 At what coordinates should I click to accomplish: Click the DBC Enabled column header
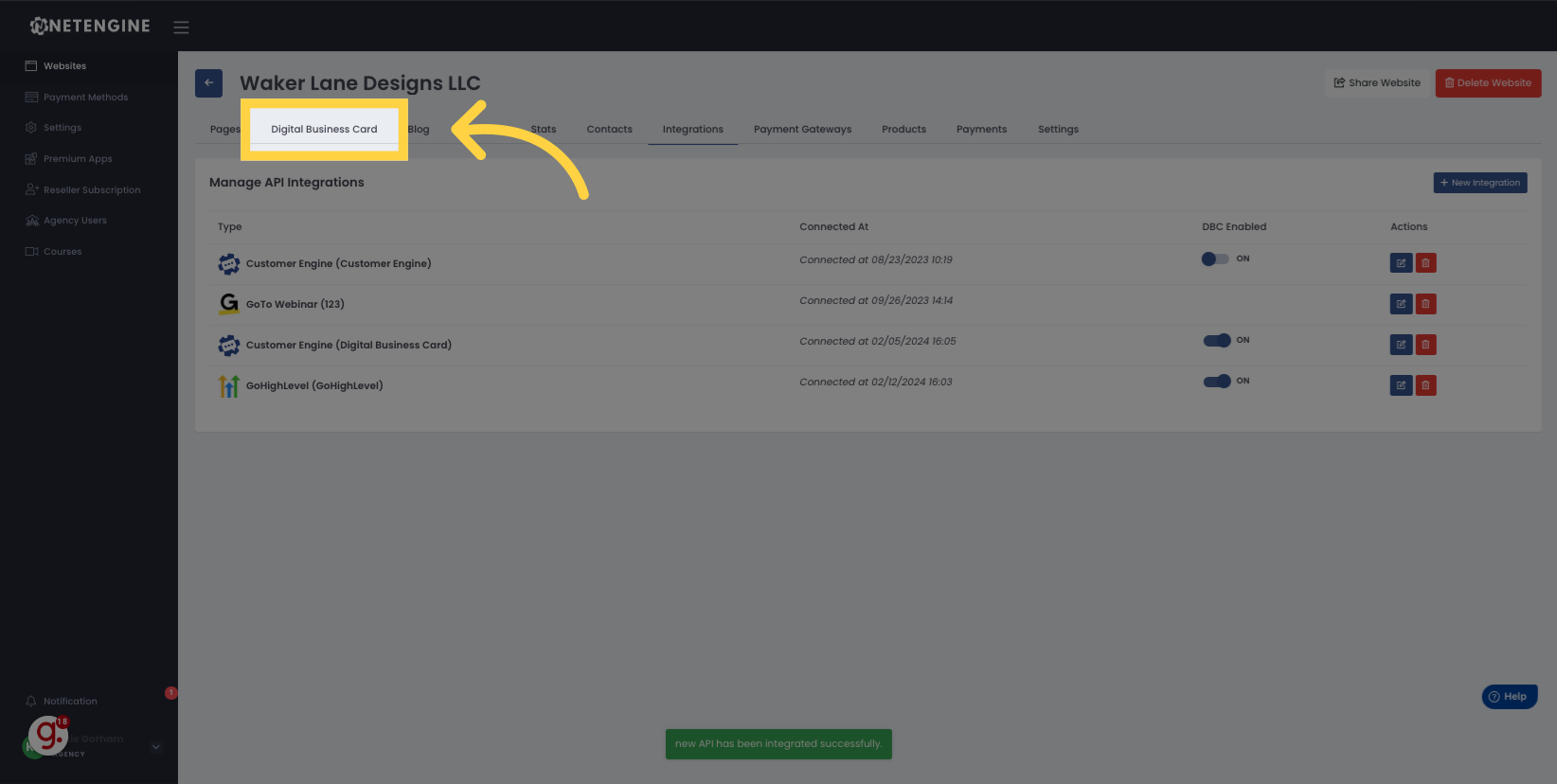pos(1234,226)
